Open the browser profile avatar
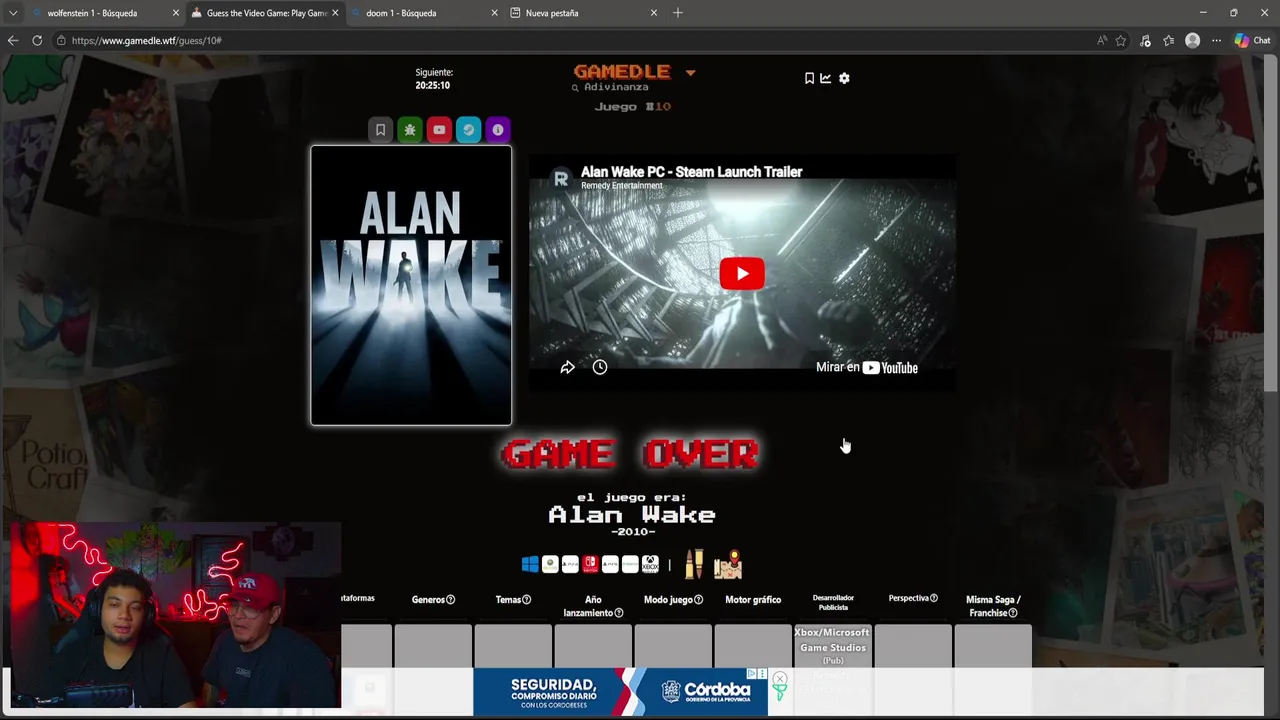This screenshot has height=720, width=1280. [x=1192, y=41]
